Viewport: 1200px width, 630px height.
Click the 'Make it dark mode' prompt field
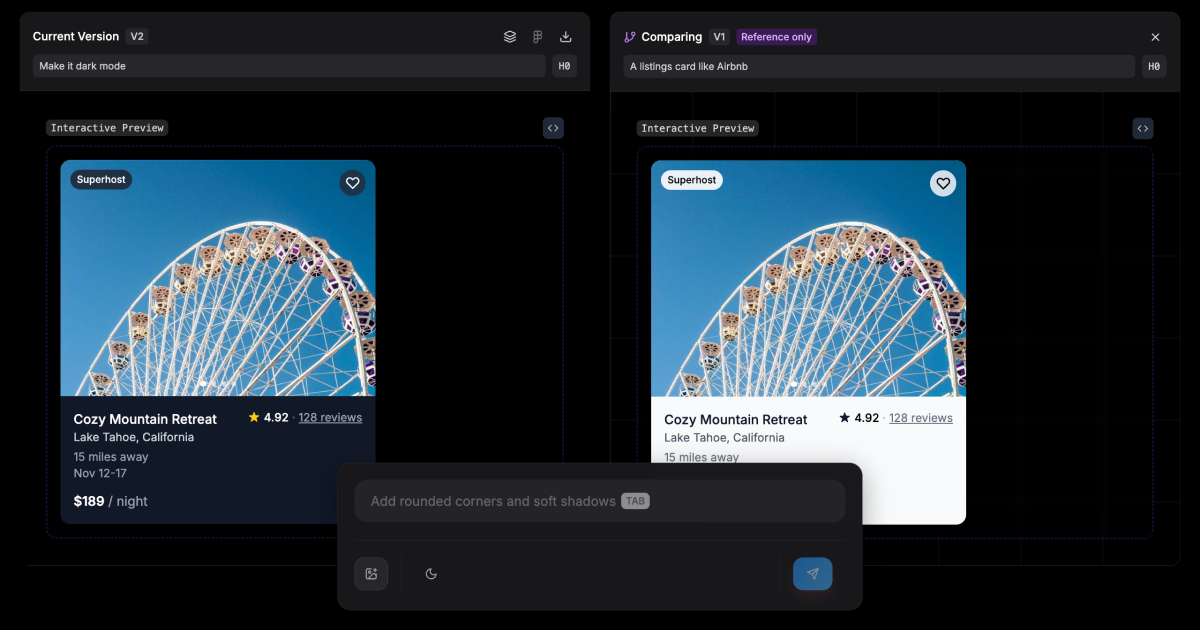pos(289,66)
